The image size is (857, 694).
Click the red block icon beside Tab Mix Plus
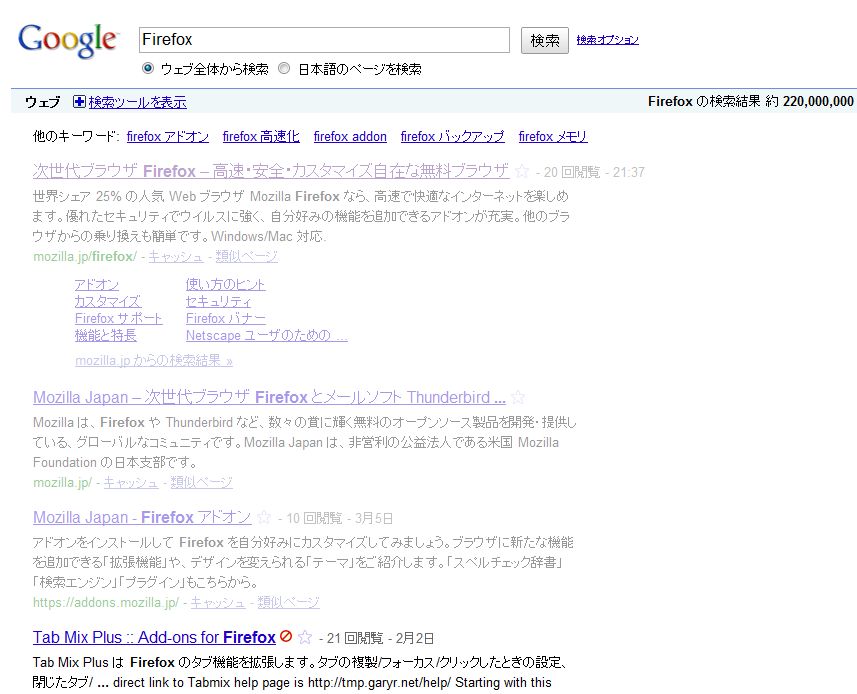[x=286, y=636]
